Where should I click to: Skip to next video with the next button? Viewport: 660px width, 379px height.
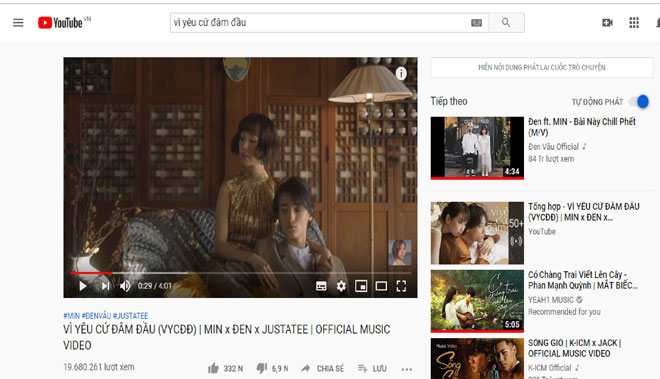click(x=105, y=286)
